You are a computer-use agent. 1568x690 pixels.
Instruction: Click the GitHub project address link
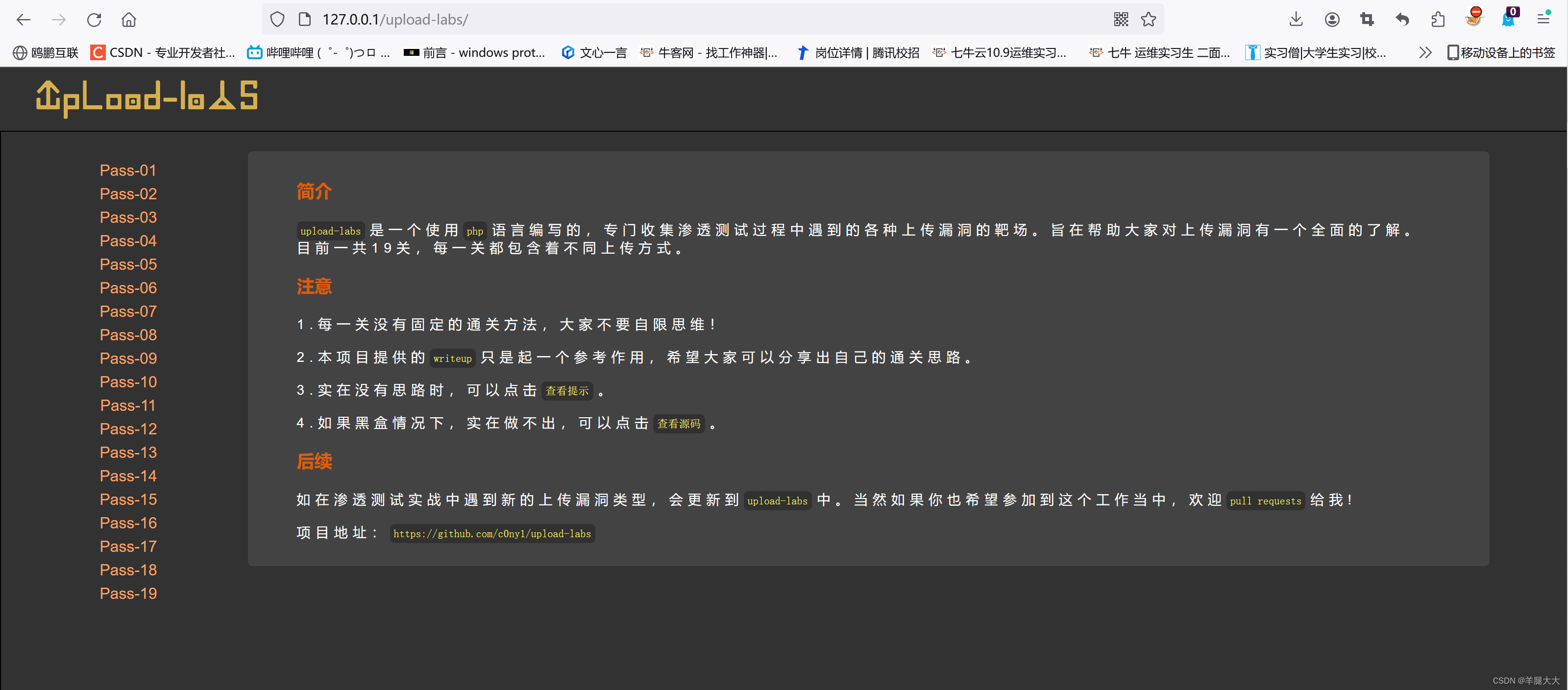point(492,534)
